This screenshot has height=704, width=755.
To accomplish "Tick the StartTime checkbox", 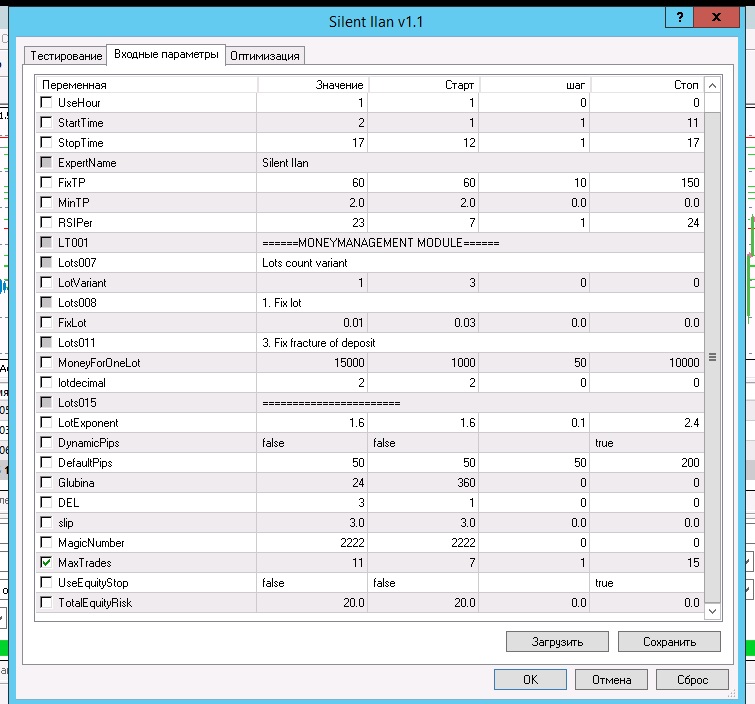I will click(x=46, y=122).
